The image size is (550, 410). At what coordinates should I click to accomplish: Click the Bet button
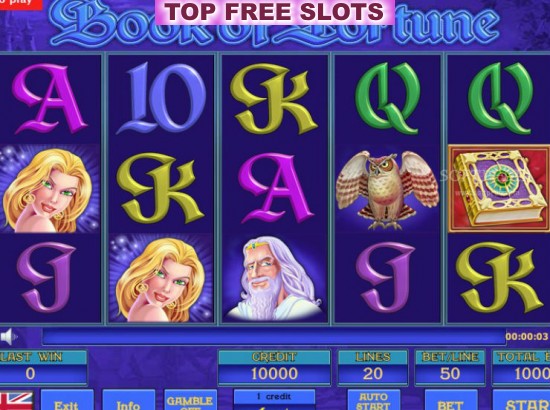coord(451,400)
